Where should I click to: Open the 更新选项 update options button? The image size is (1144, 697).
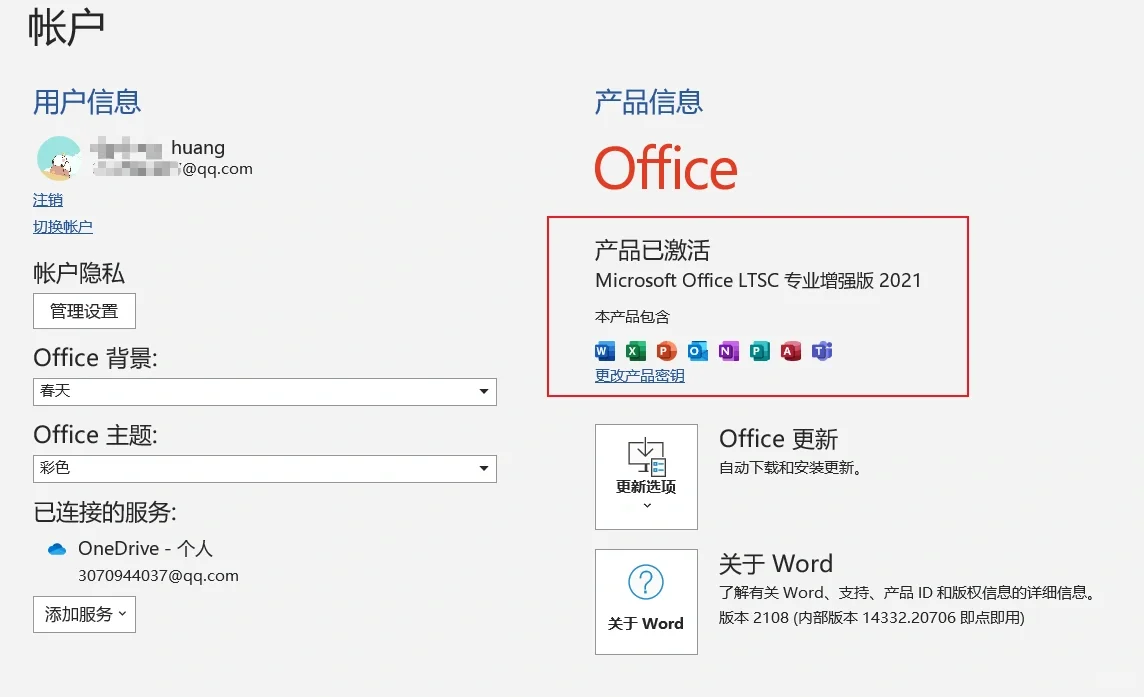pos(646,477)
